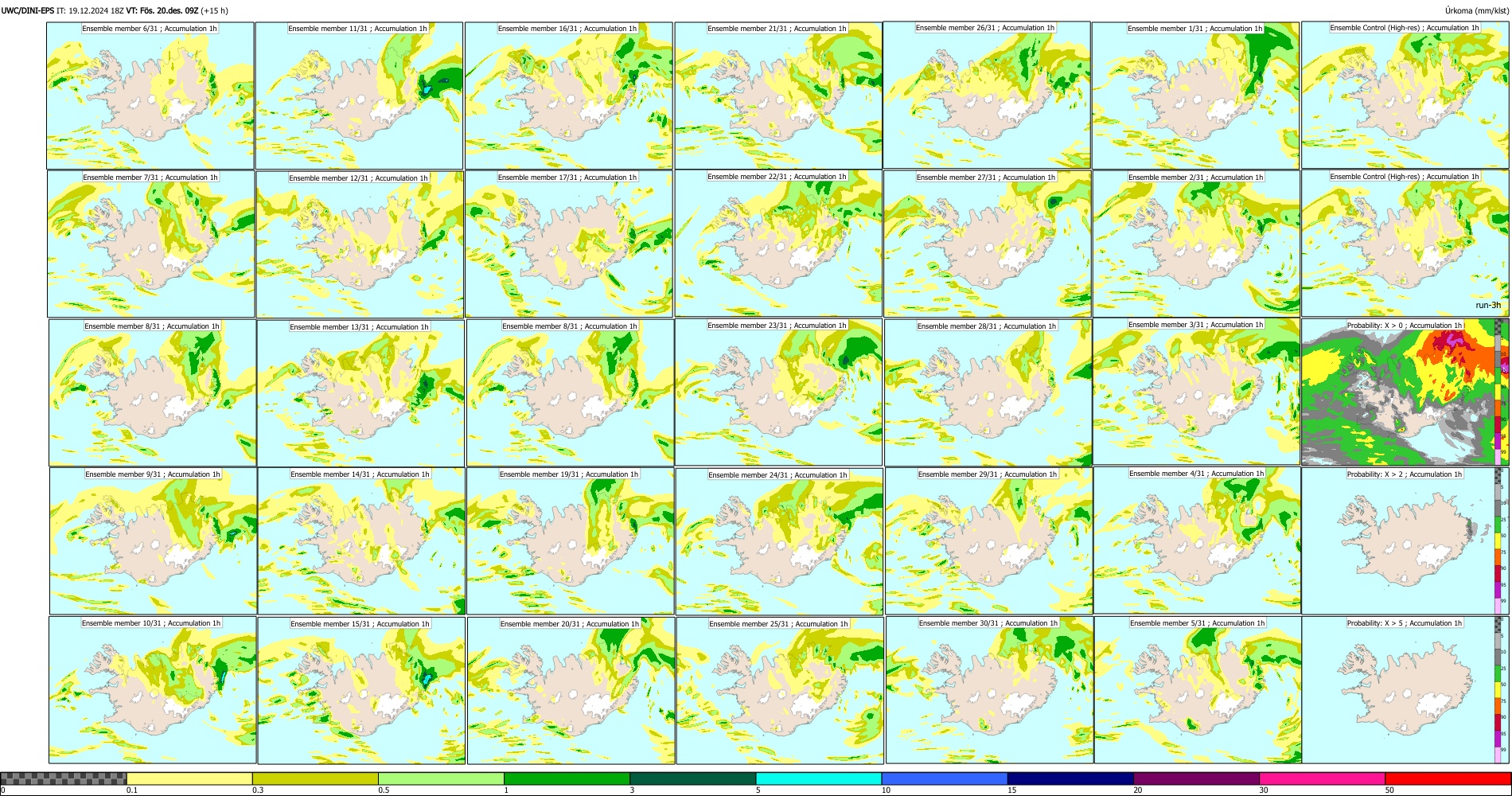Click the 'Ensemble member 4/31 ; Accumulation 1h' label
The image size is (1512, 796).
point(1196,474)
